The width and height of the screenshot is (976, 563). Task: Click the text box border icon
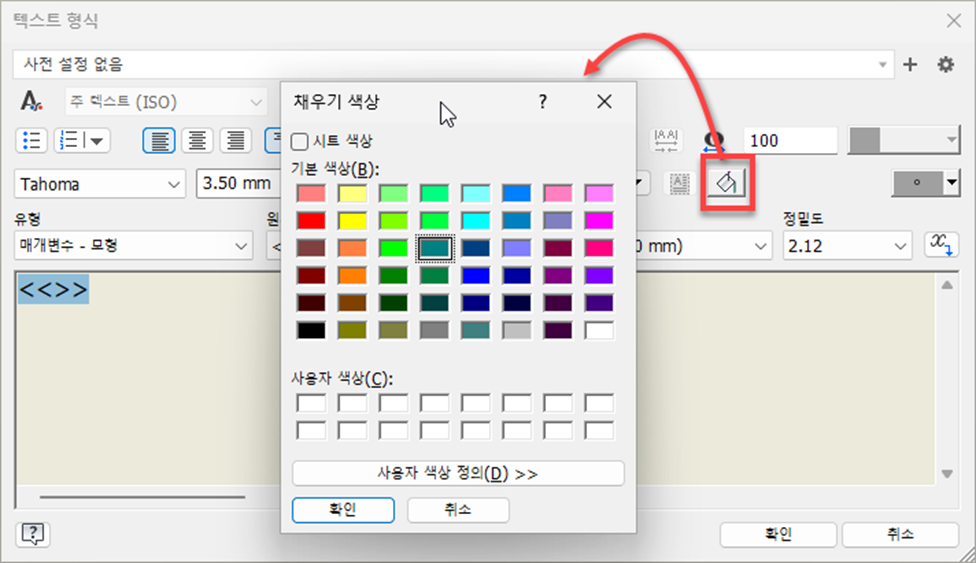click(679, 183)
